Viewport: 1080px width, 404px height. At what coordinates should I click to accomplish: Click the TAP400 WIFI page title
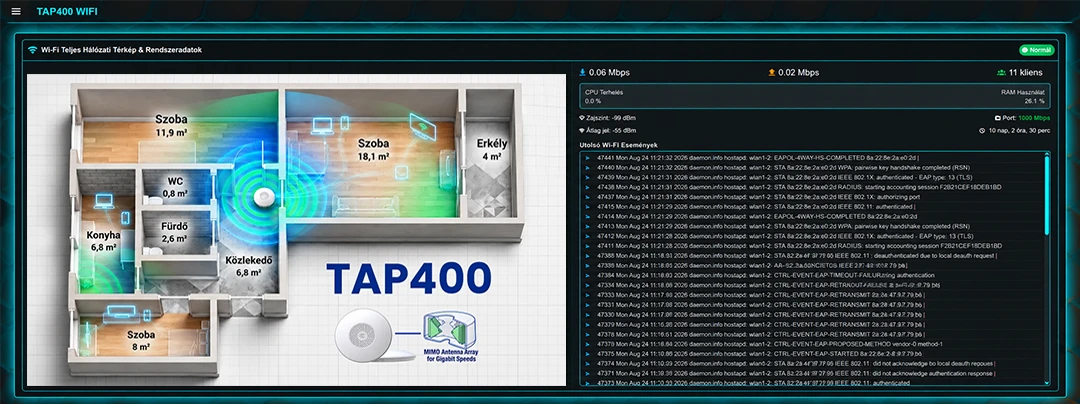(x=67, y=12)
